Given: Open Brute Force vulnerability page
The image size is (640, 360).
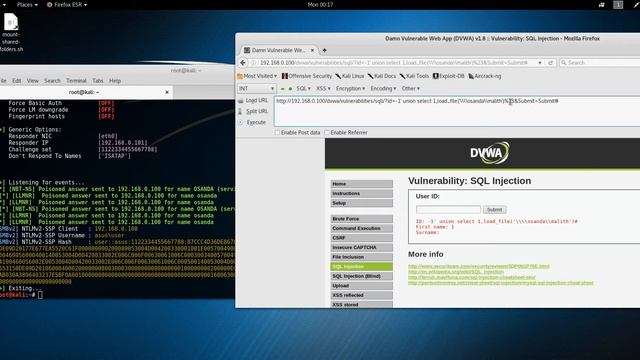Looking at the screenshot, I should point(361,219).
